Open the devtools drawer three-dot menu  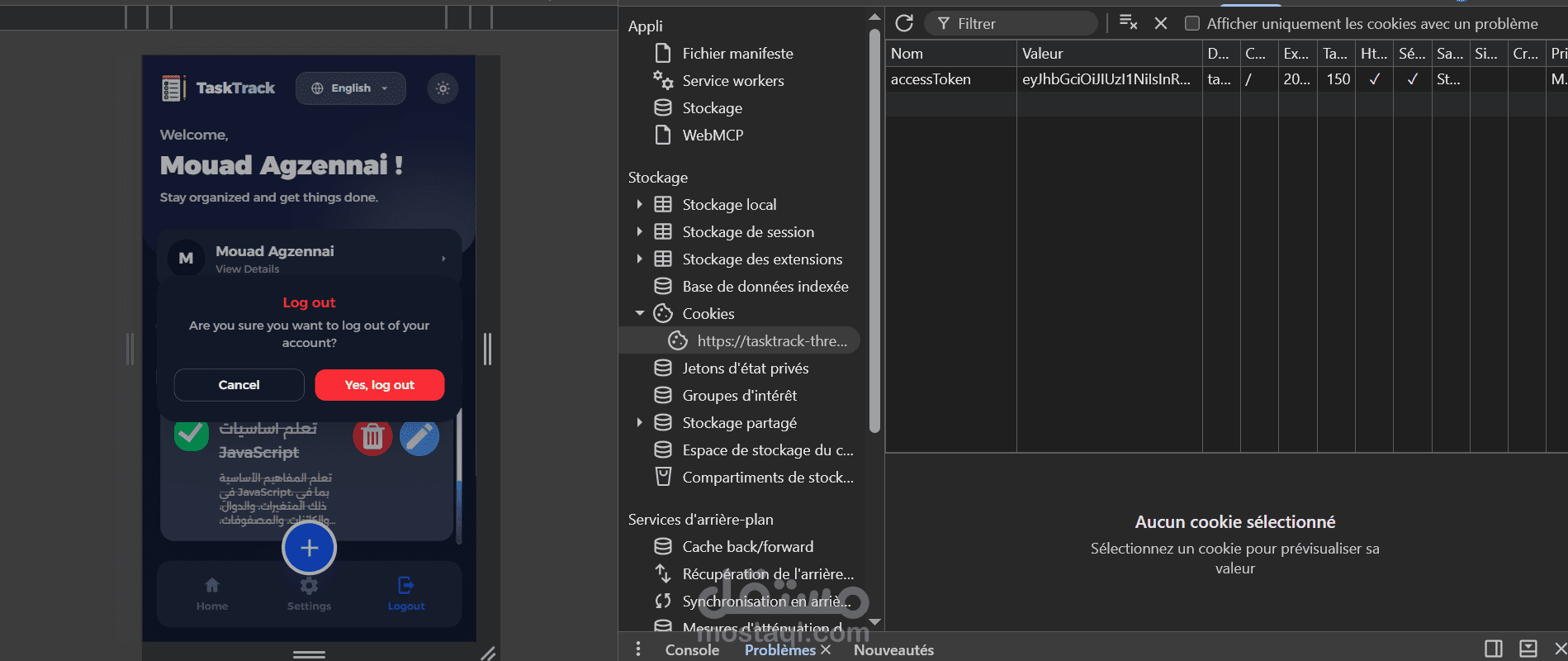click(x=637, y=649)
